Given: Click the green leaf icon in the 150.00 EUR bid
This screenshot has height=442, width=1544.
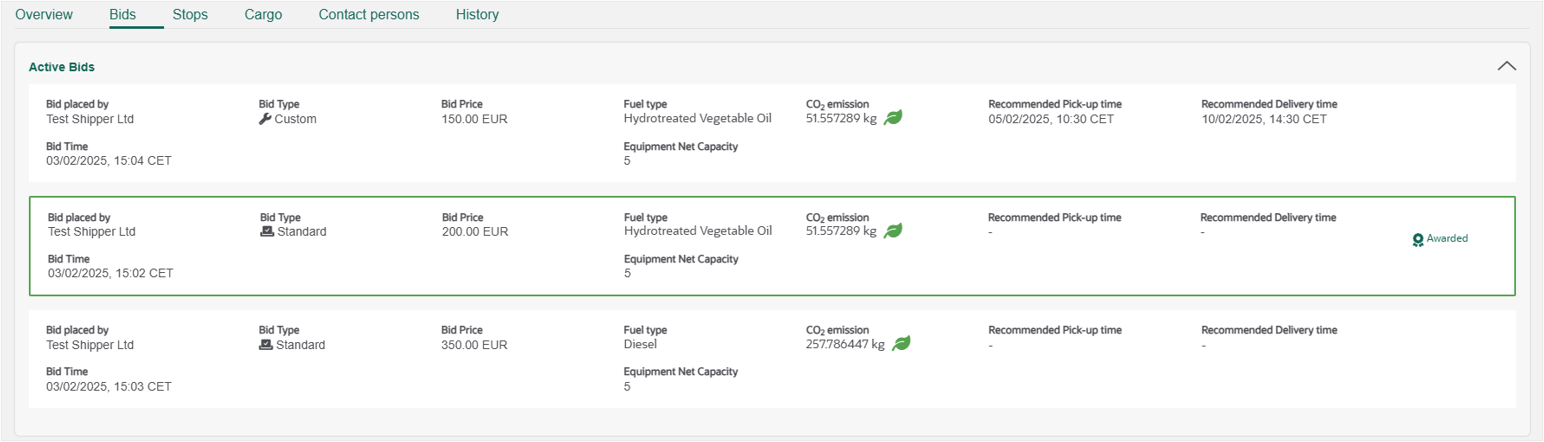Looking at the screenshot, I should 893,118.
